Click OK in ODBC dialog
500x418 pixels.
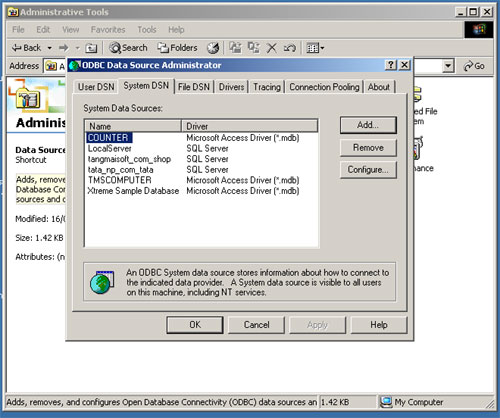195,325
